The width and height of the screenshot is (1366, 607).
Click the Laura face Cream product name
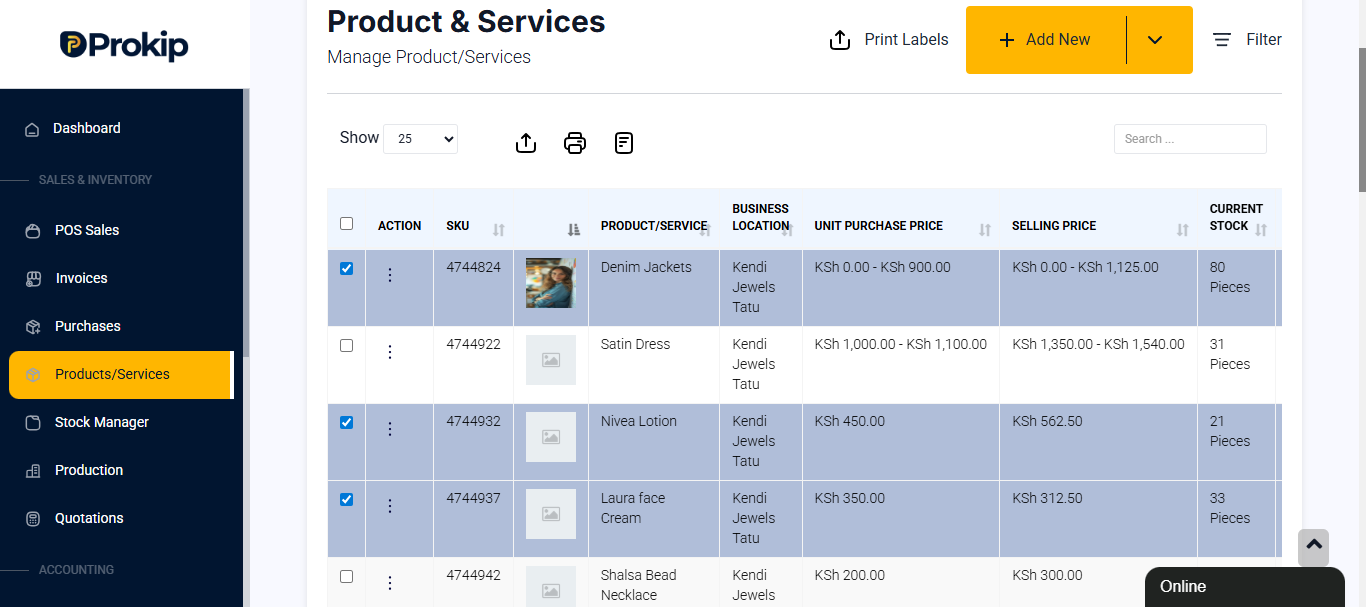(633, 508)
